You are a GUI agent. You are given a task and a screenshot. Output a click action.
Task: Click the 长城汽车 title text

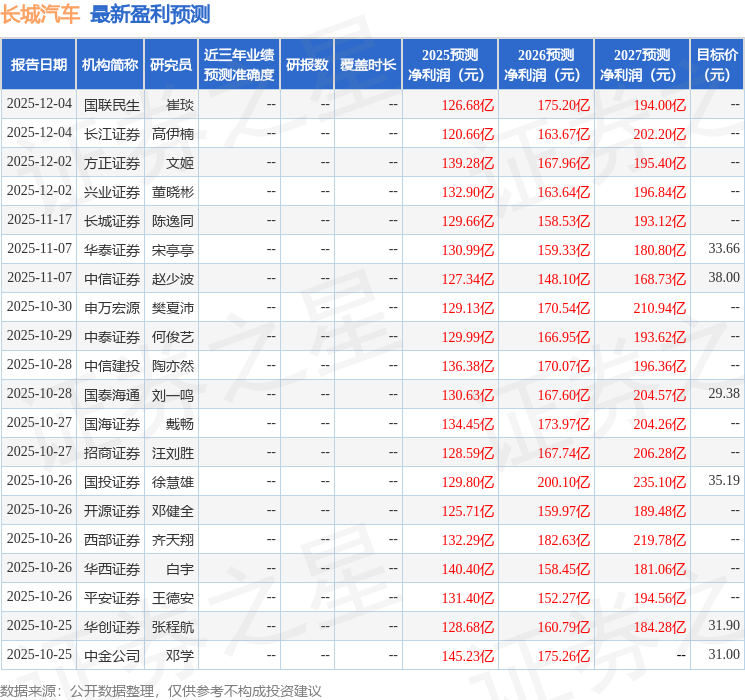40,14
